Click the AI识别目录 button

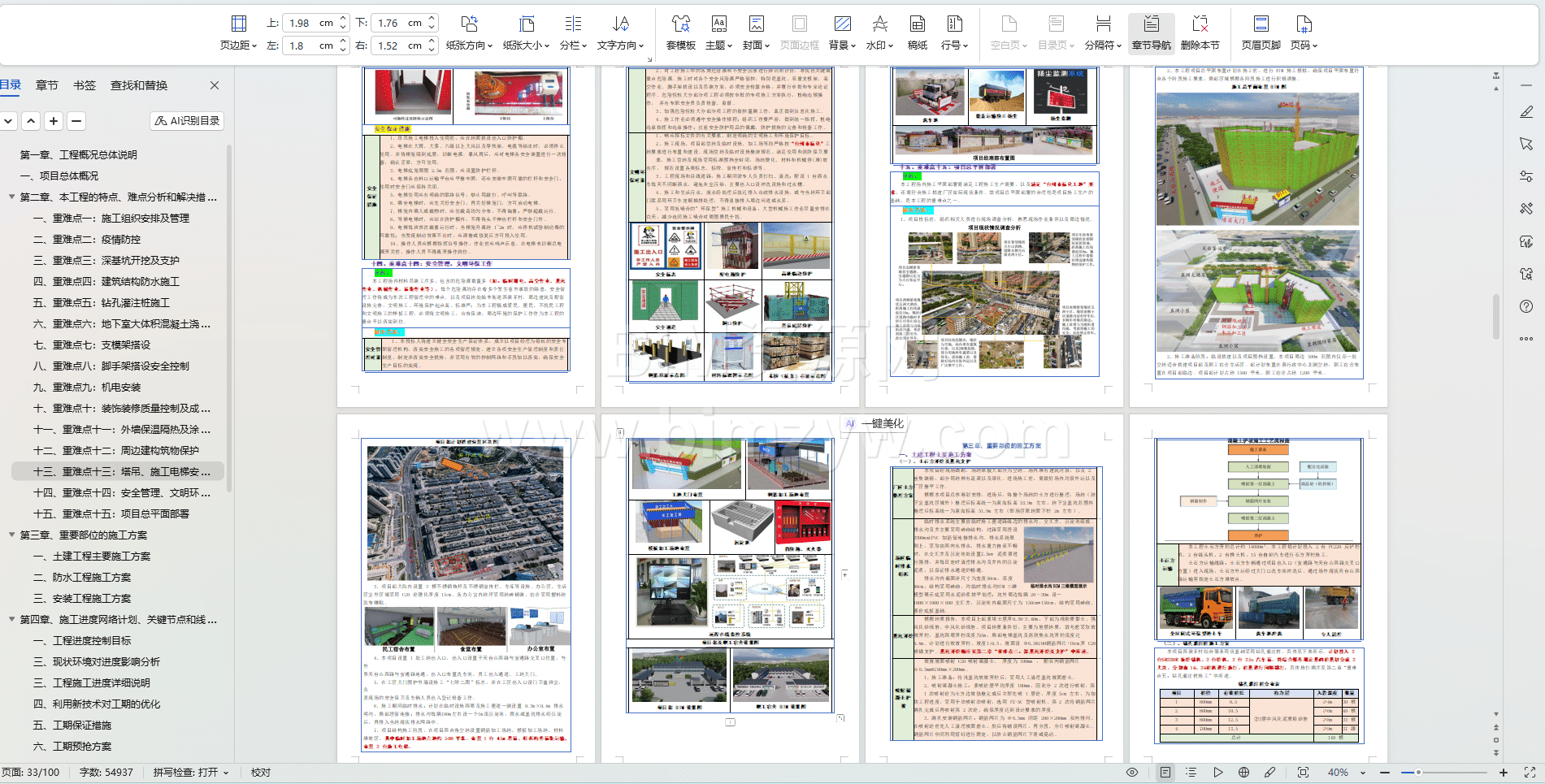click(x=187, y=121)
